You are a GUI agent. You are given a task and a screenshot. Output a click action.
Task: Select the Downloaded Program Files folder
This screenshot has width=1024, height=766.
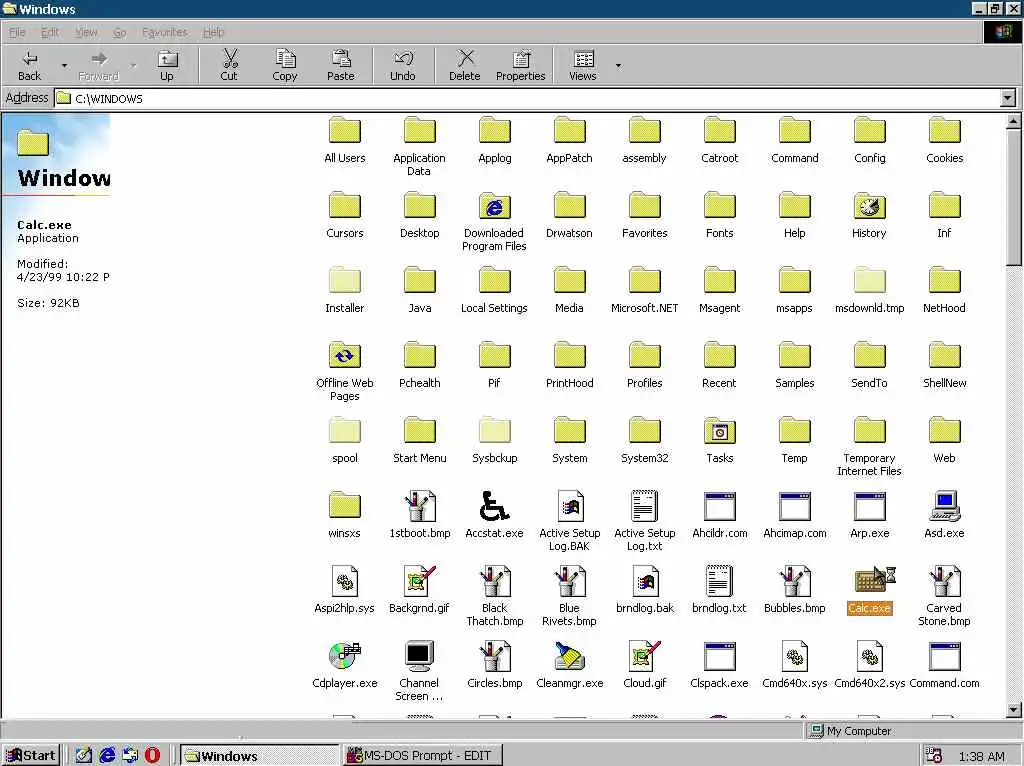click(x=494, y=206)
